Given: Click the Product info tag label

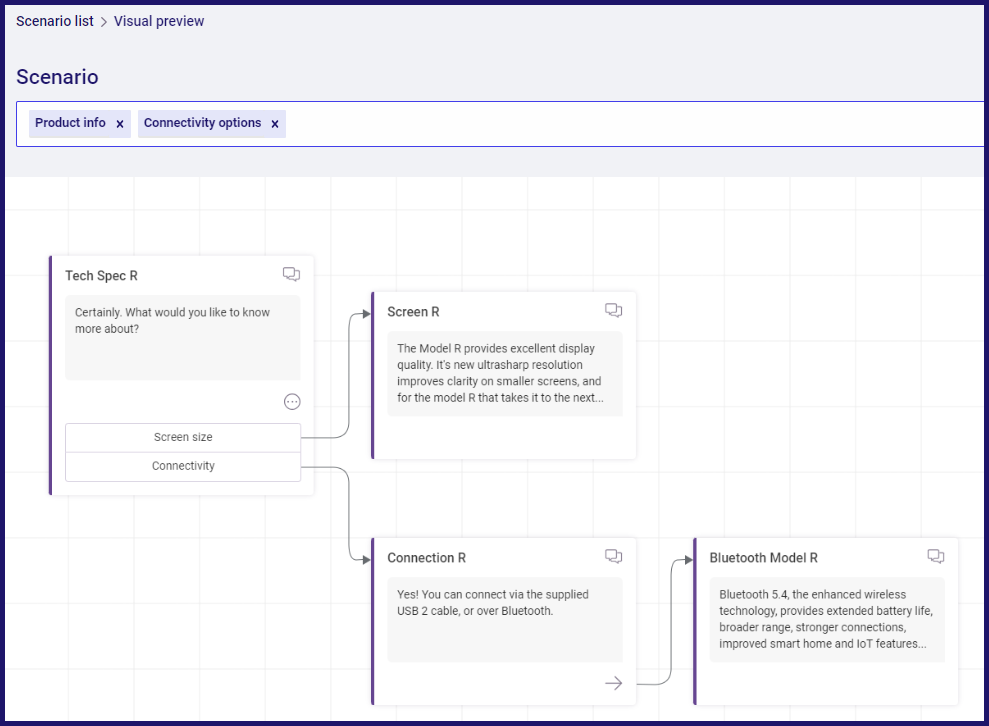Looking at the screenshot, I should point(70,122).
